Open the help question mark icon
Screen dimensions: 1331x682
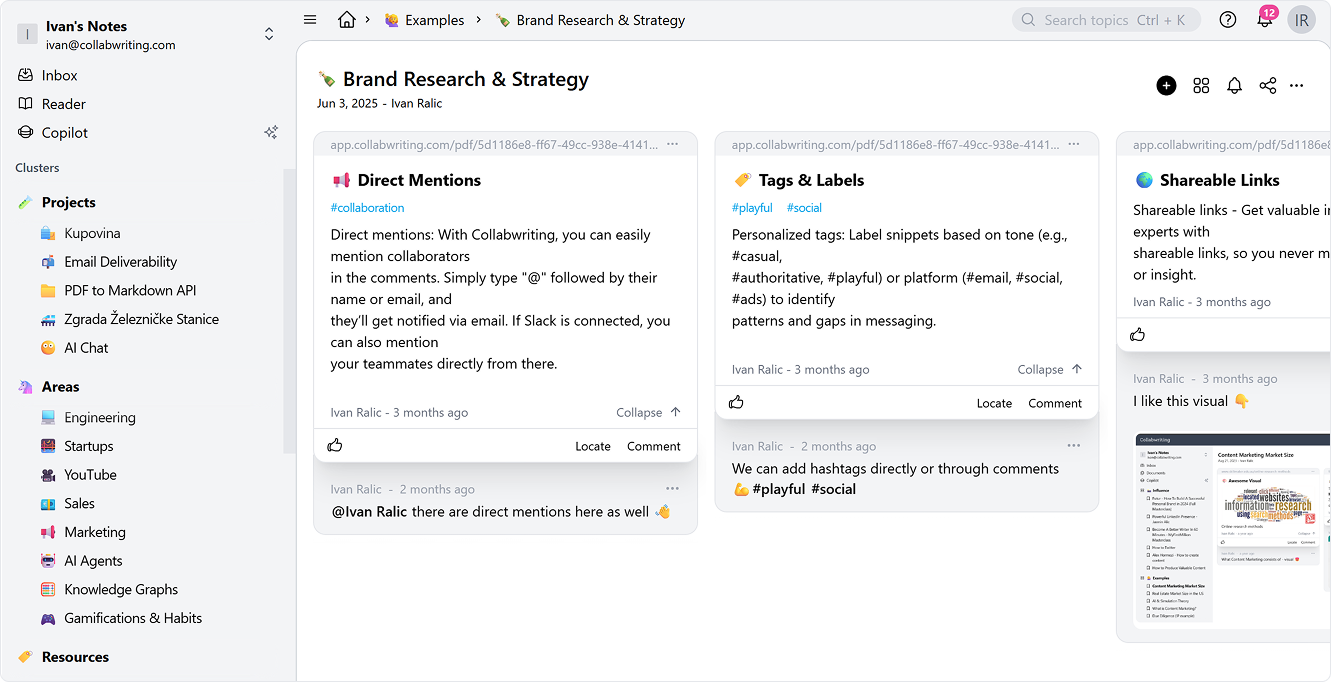coord(1228,20)
